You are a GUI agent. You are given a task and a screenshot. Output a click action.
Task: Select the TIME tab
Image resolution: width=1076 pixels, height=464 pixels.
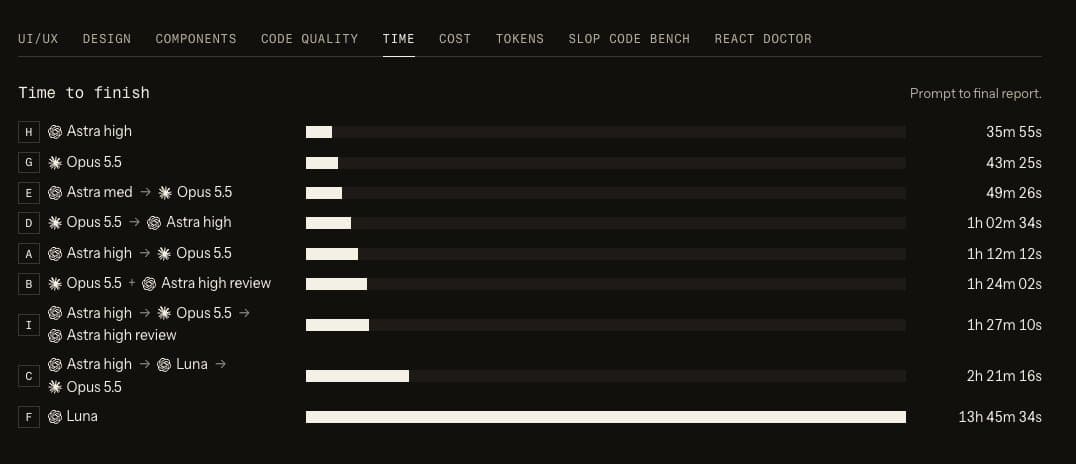point(399,39)
